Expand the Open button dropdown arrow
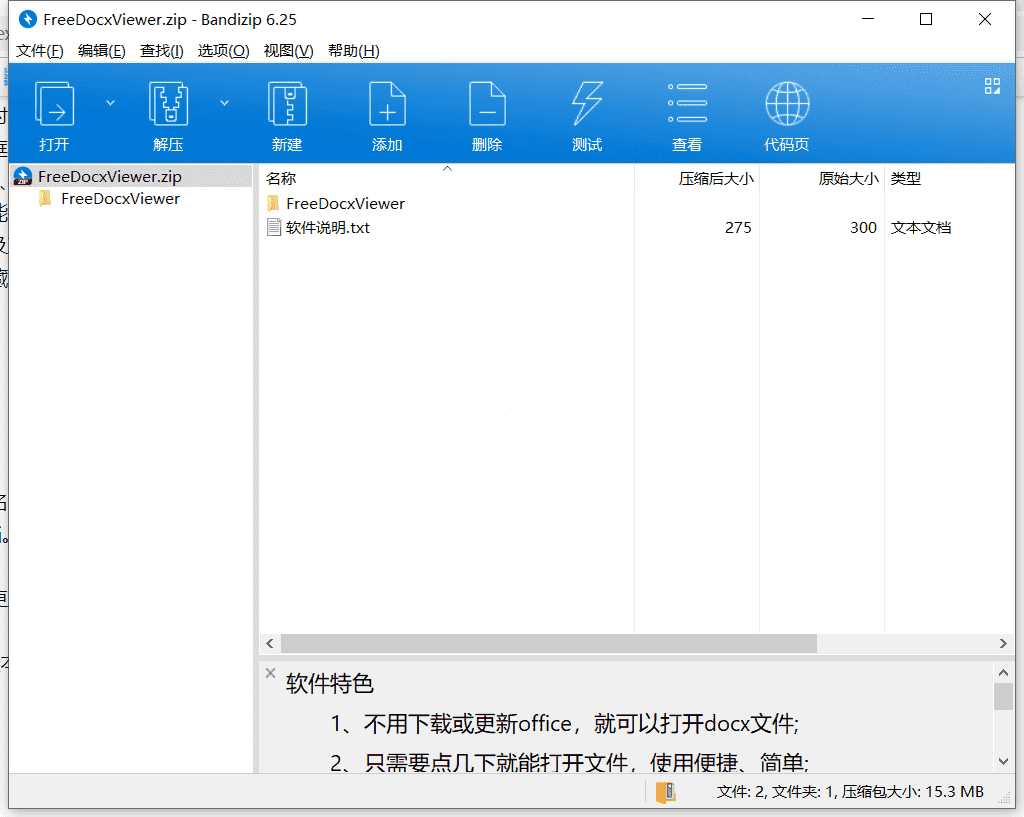1024x817 pixels. tap(110, 103)
